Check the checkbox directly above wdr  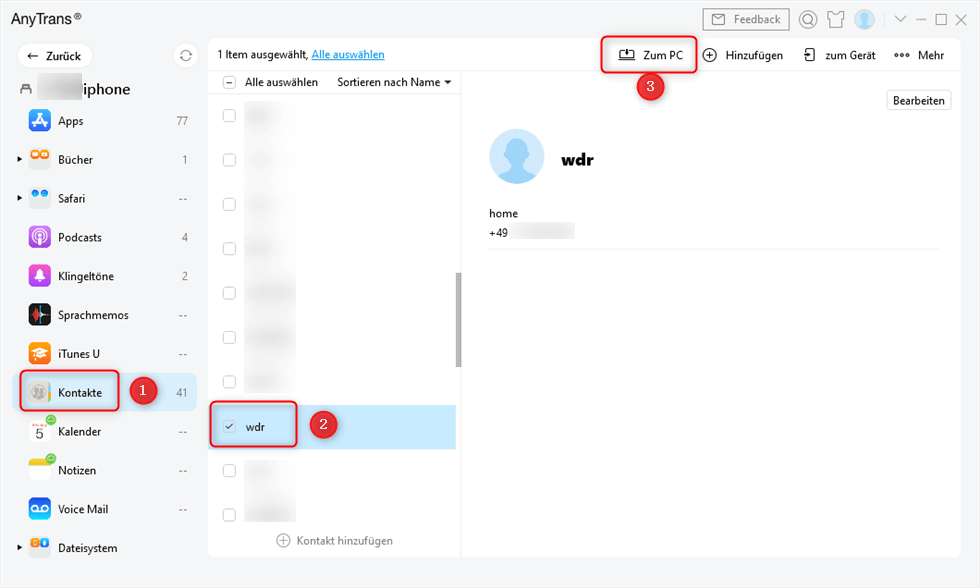click(229, 382)
